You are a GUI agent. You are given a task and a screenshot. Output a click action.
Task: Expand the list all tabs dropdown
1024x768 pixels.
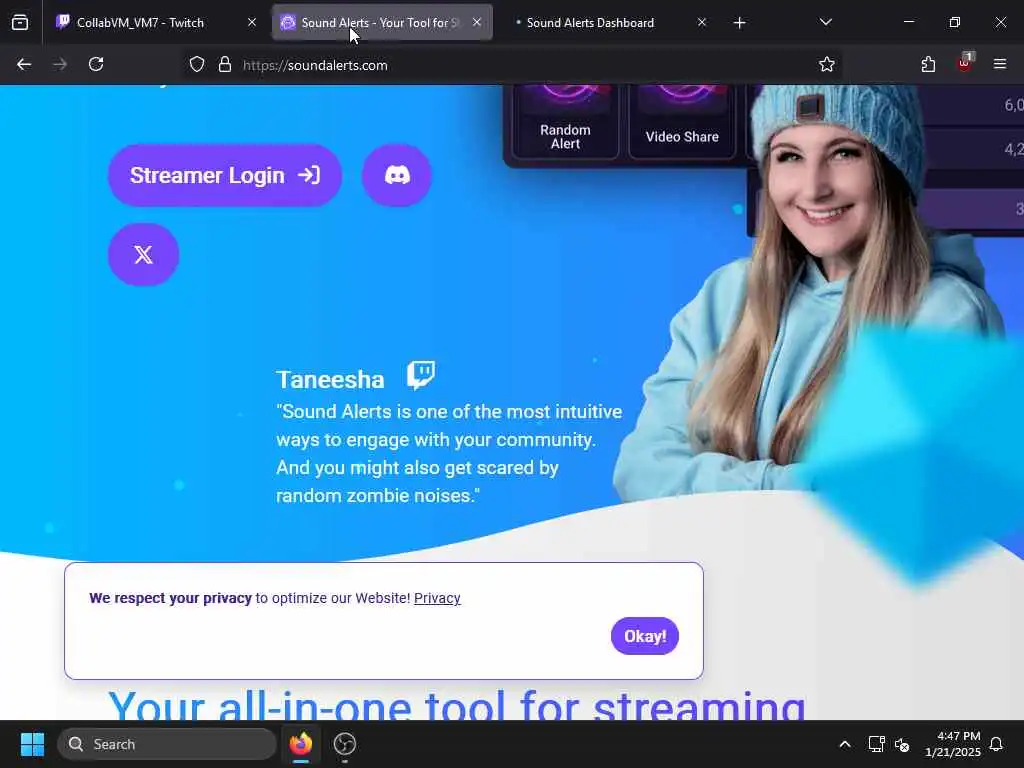tap(825, 23)
